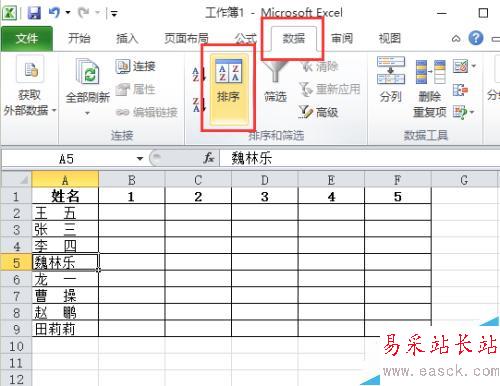Select column A header
Viewport: 500px width, 386px height.
65,180
